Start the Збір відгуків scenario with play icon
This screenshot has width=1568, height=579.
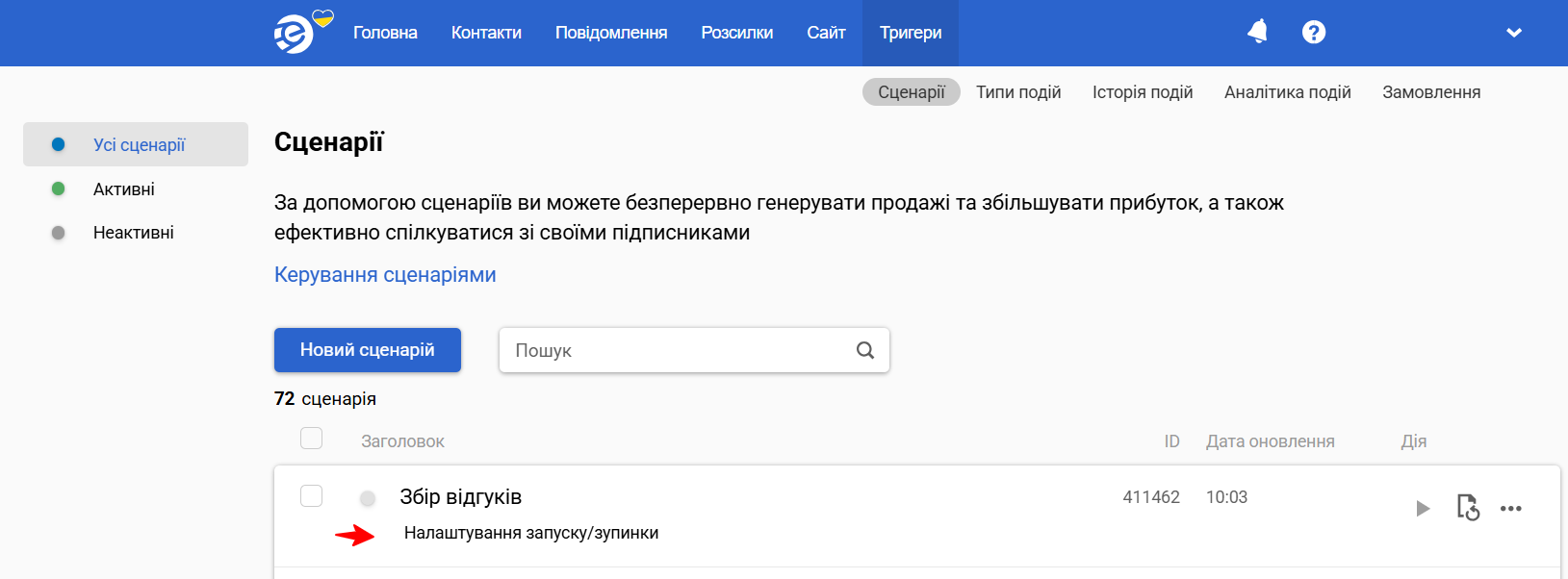[x=1423, y=509]
